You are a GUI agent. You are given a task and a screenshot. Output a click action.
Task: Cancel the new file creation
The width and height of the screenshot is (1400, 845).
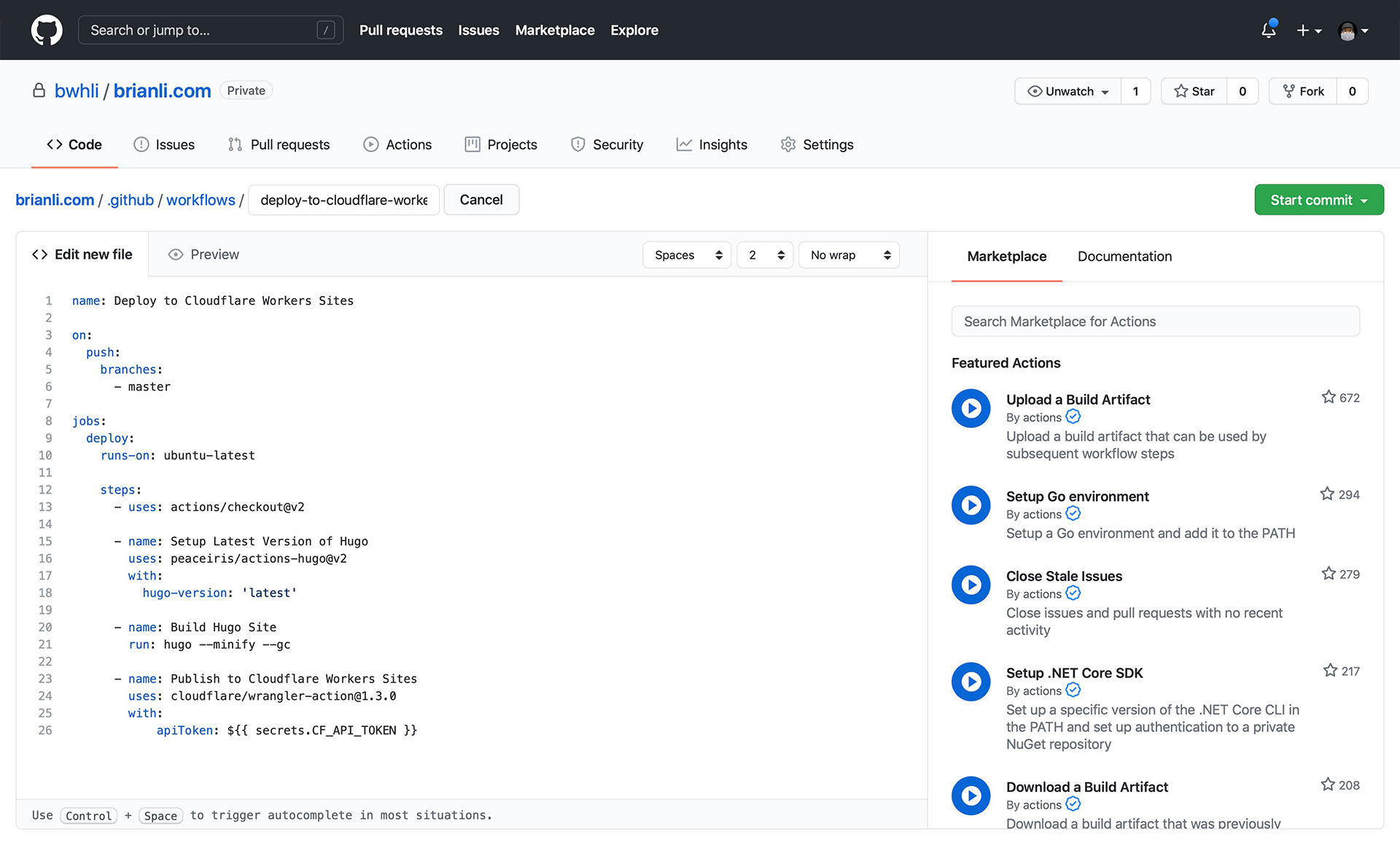click(481, 200)
